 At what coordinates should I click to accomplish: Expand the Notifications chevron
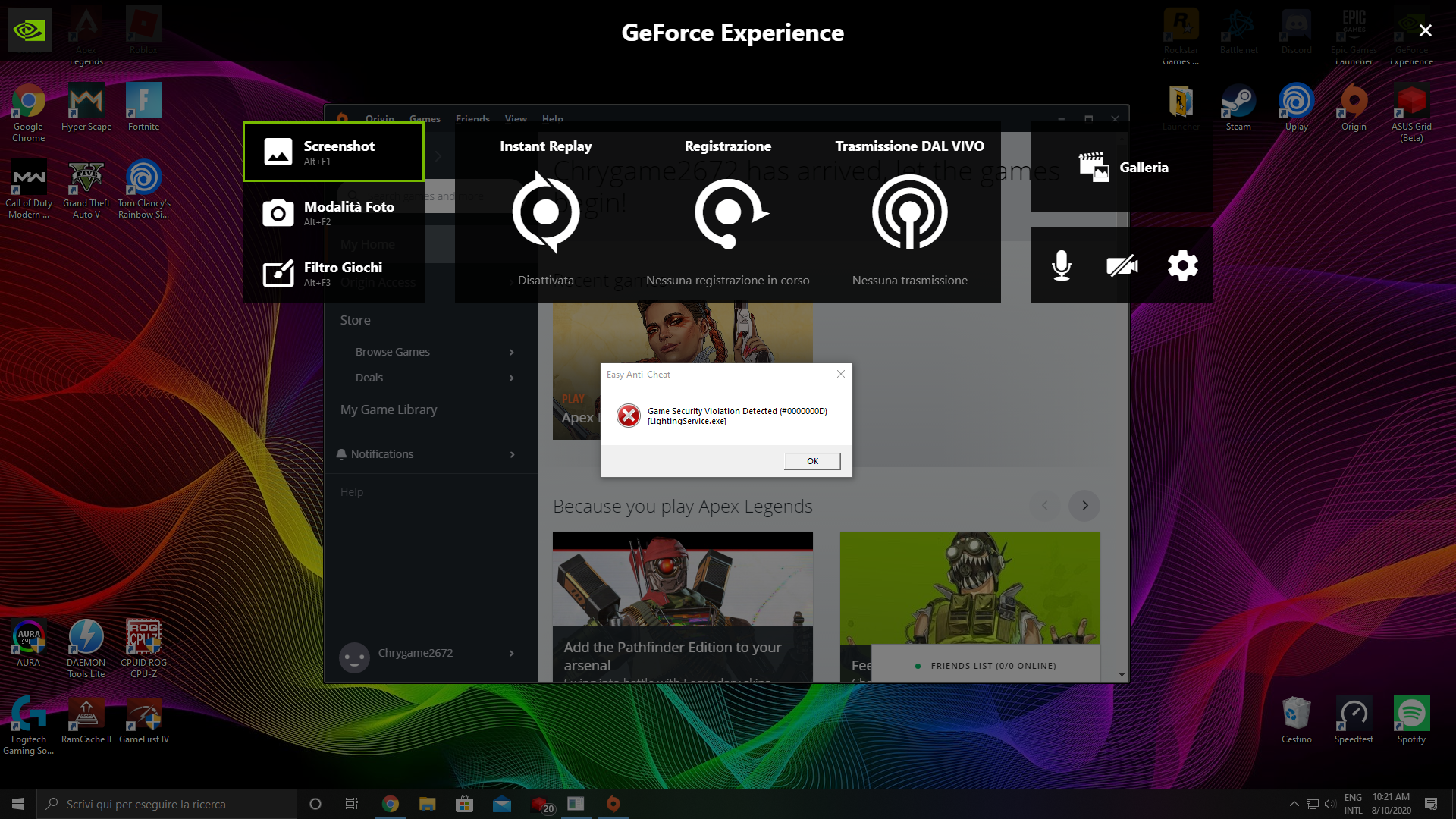click(x=512, y=454)
